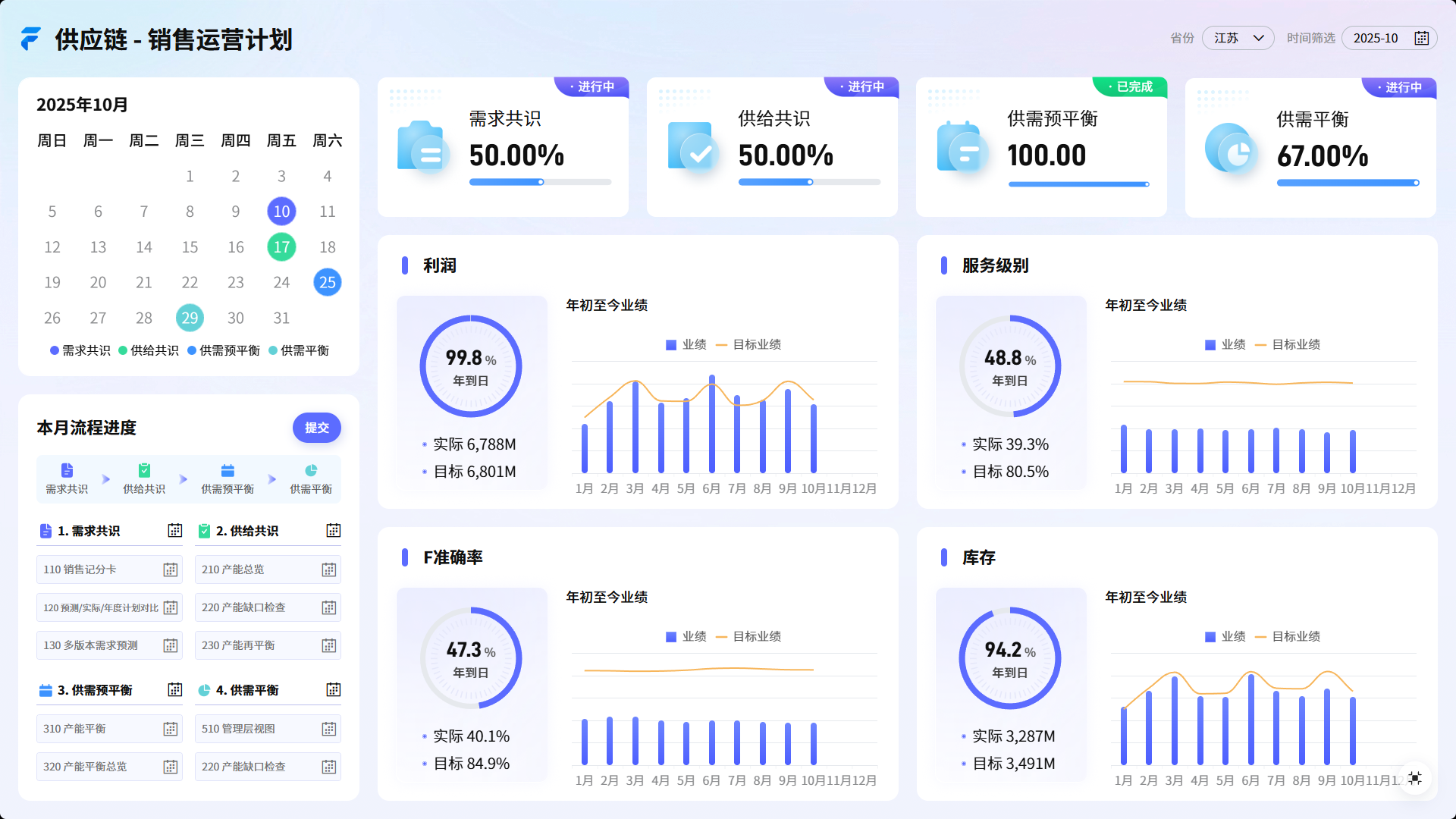Click calendar icon in 320 产能平衡总览 row
This screenshot has width=1456, height=819.
tap(171, 767)
